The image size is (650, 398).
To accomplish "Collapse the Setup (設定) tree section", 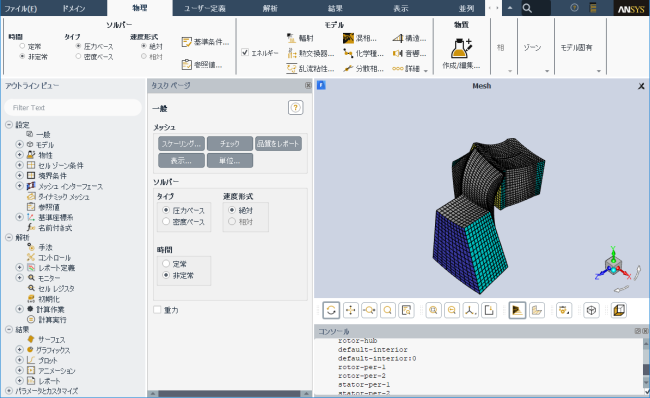I will [9, 124].
